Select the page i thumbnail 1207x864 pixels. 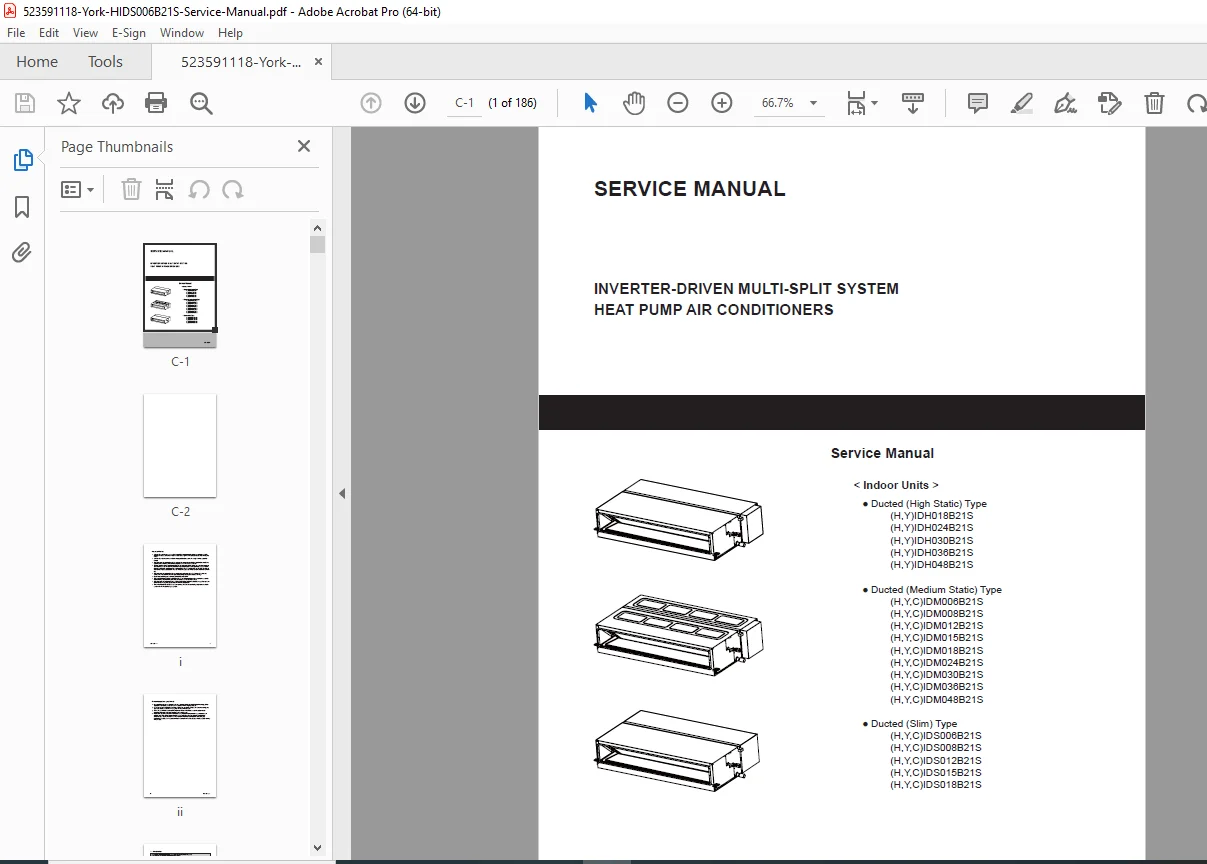180,596
